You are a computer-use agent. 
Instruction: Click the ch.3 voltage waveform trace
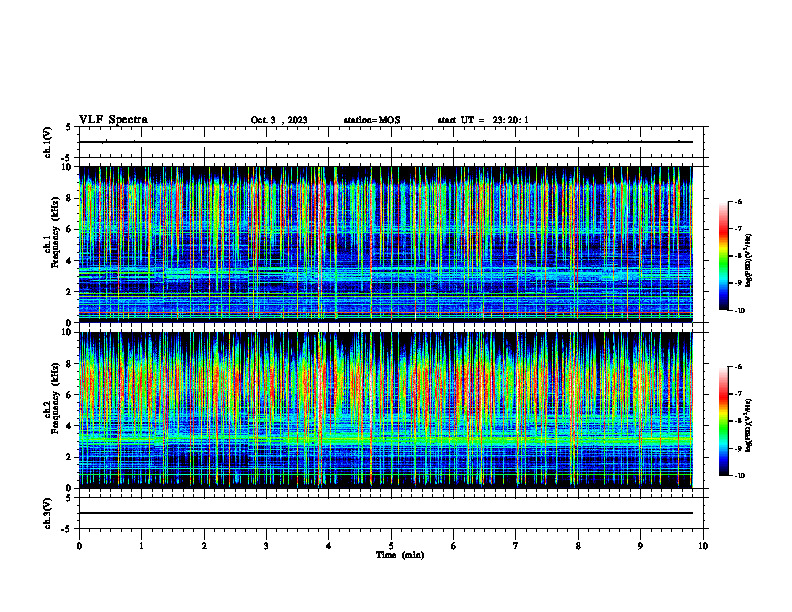pos(385,513)
